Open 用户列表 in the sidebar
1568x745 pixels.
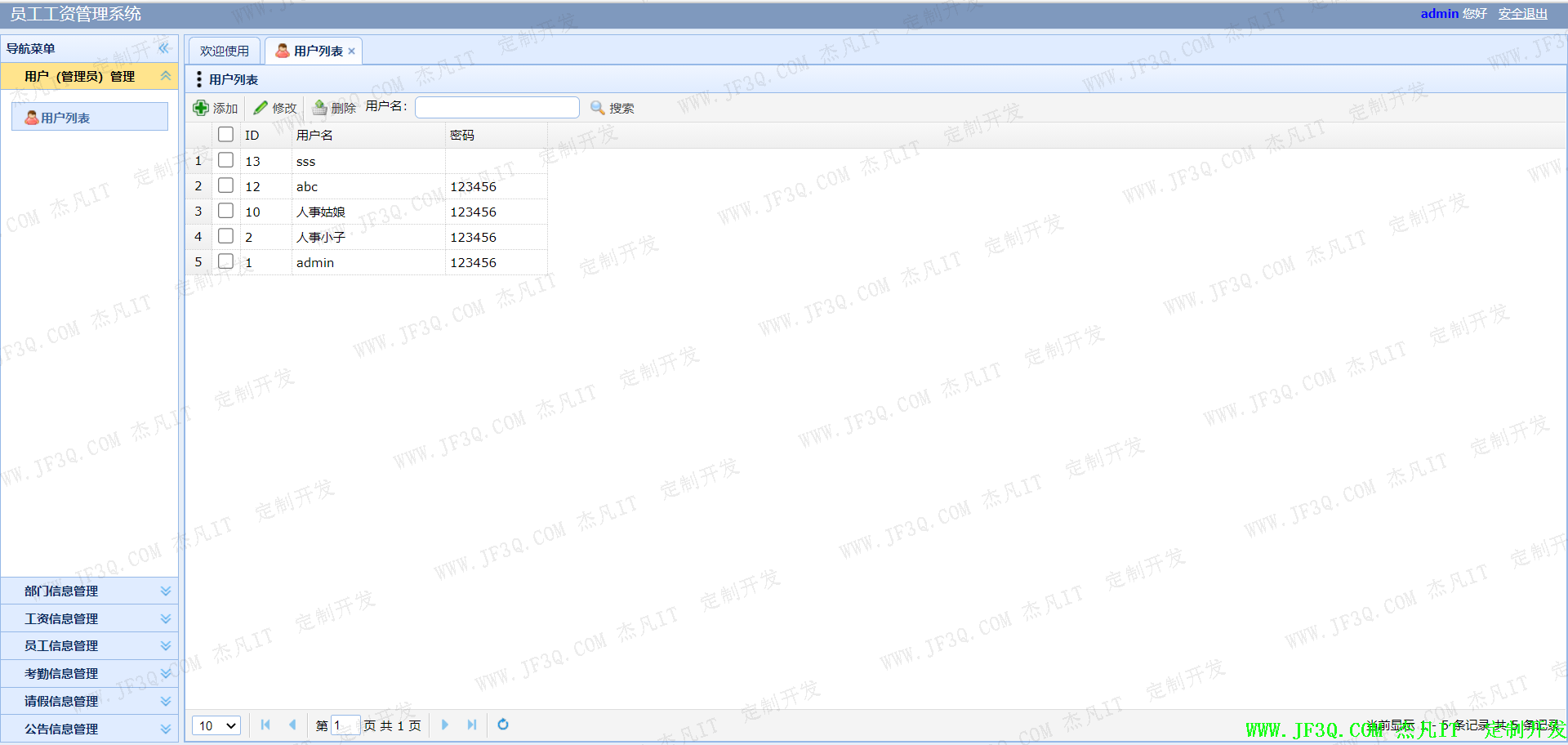coord(65,118)
